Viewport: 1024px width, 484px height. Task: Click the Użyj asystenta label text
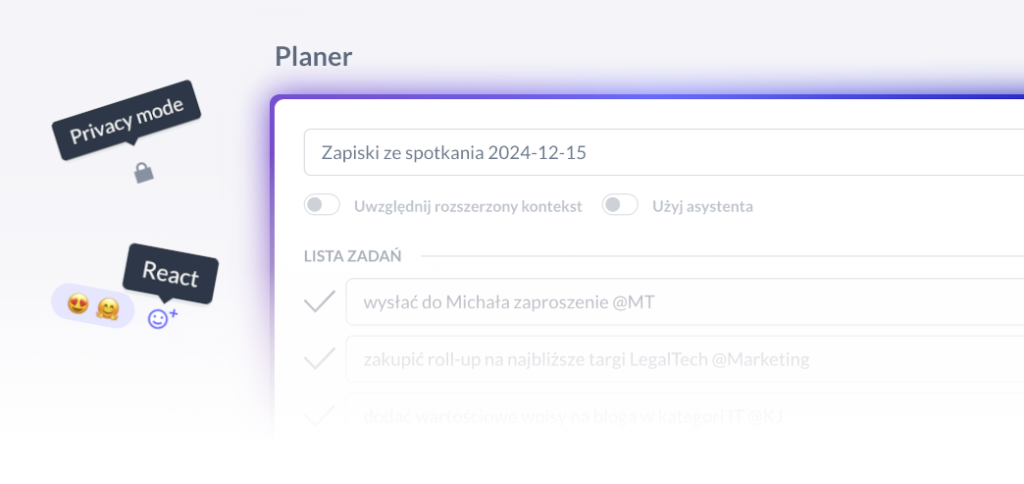(703, 207)
